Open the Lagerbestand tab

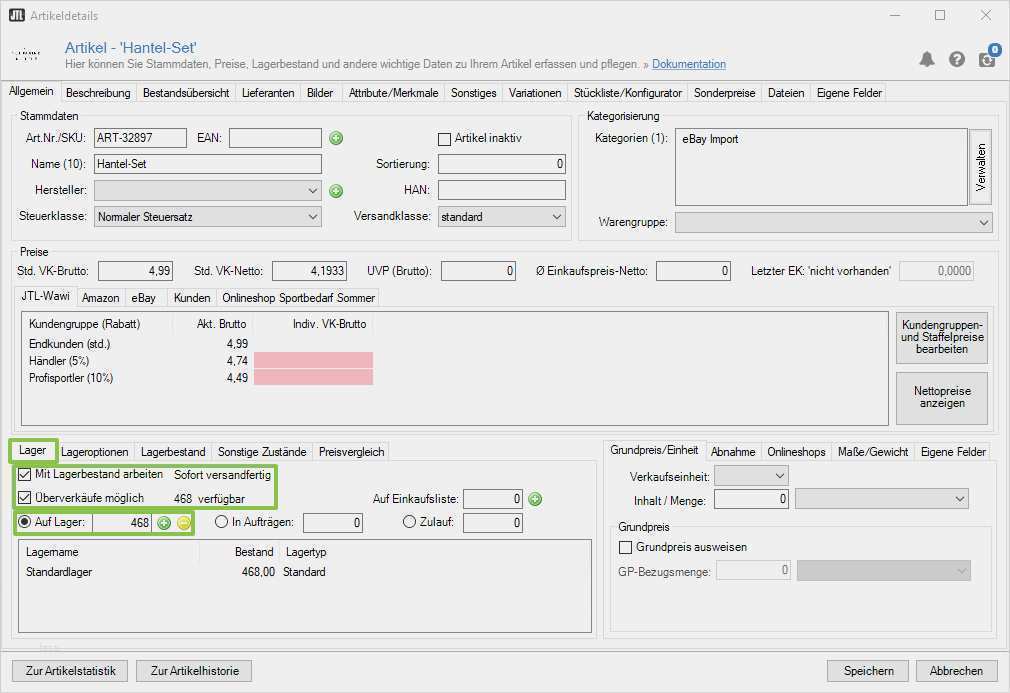tap(173, 451)
